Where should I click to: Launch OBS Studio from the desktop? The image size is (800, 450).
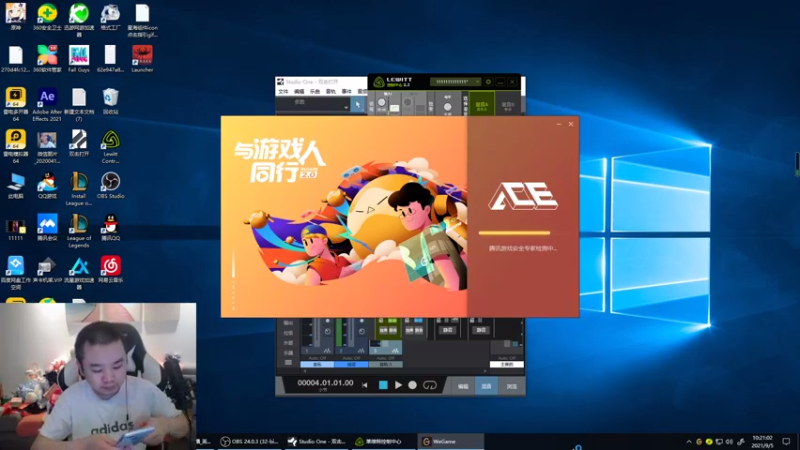[110, 185]
